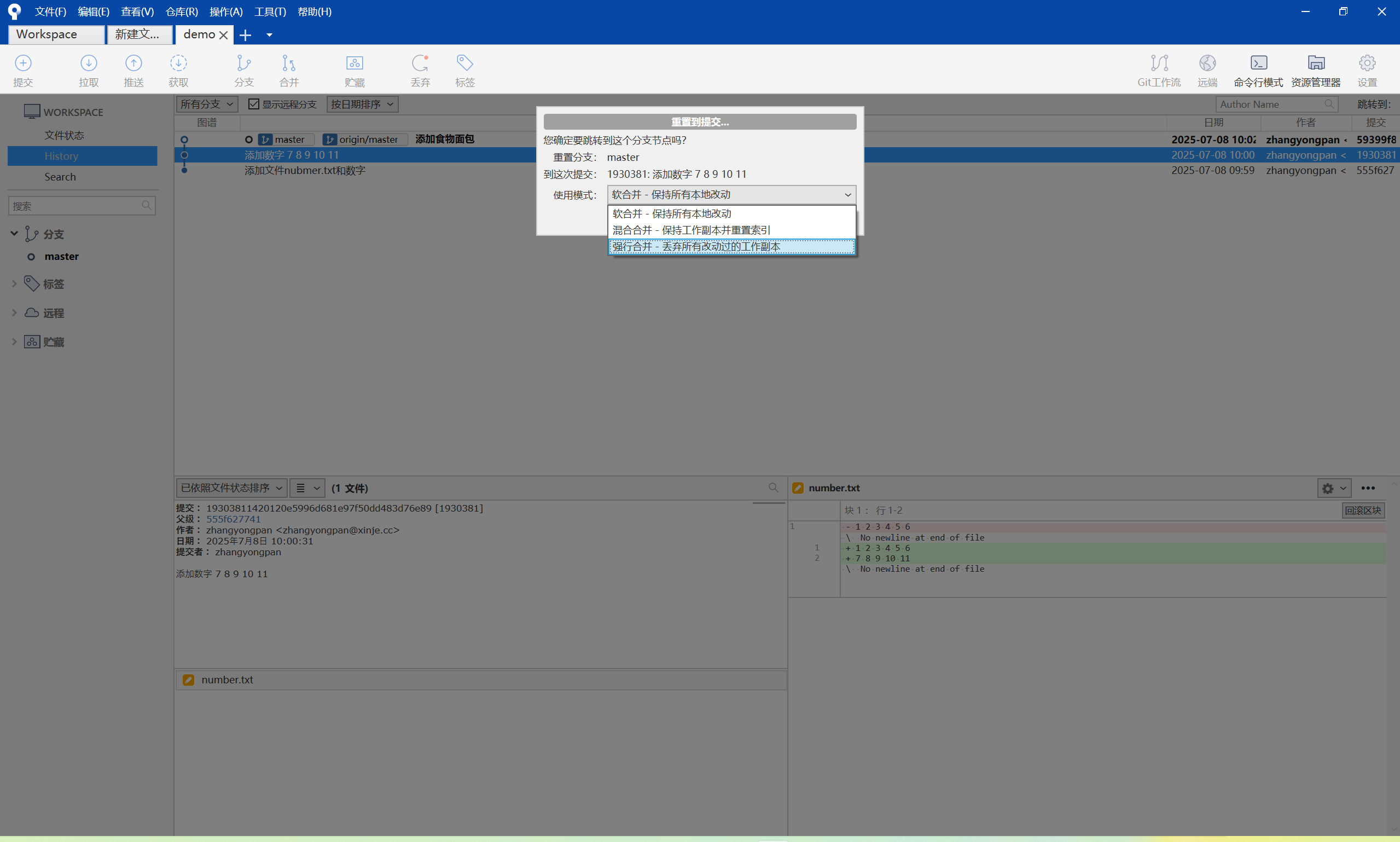Image resolution: width=1400 pixels, height=842 pixels.
Task: Expand the 标签 tree section
Action: tap(14, 284)
